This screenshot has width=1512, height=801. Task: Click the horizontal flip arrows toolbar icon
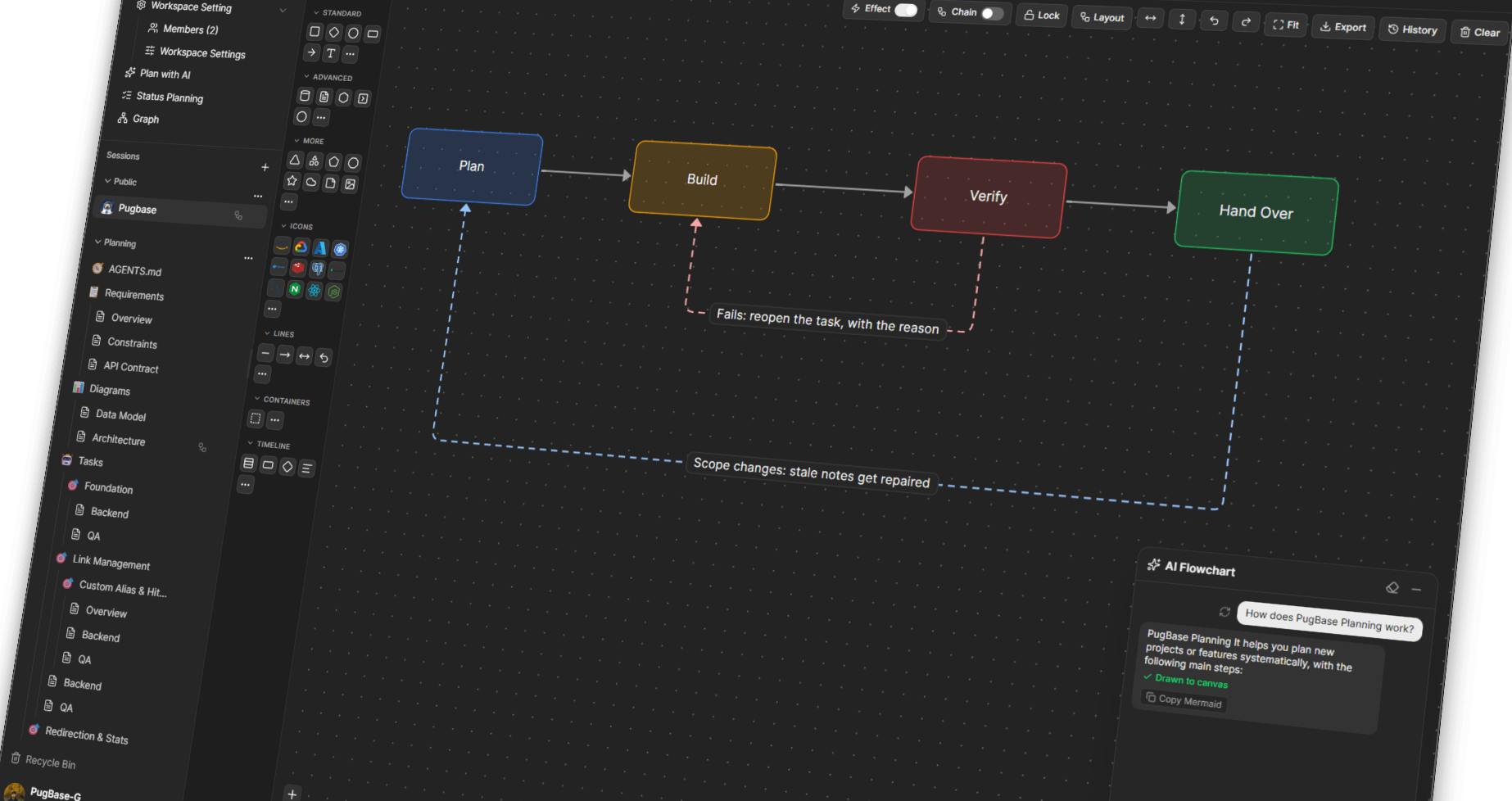coord(1151,18)
